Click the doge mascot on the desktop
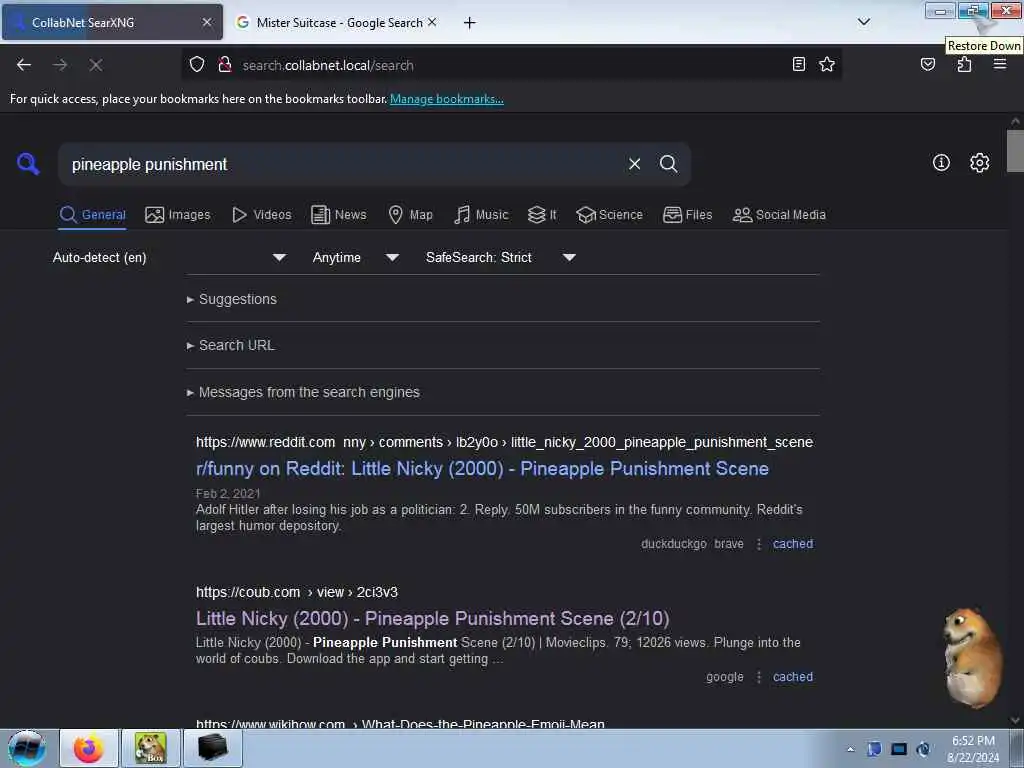 972,658
